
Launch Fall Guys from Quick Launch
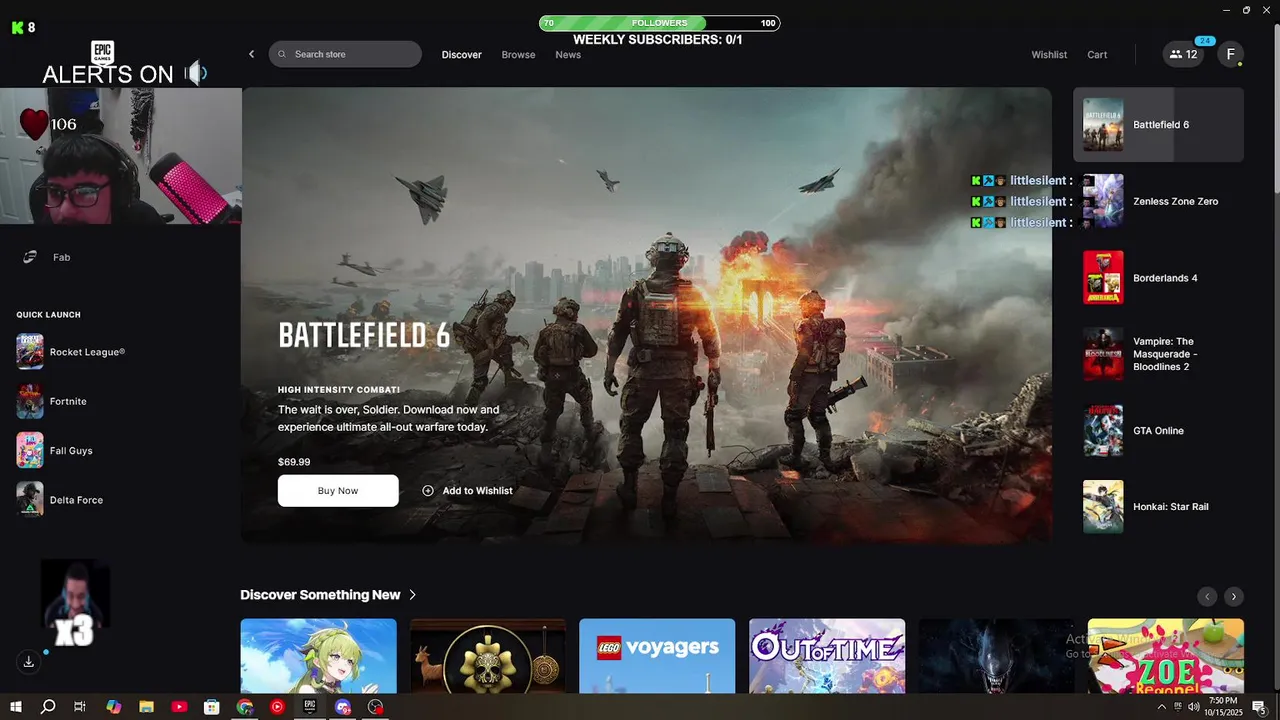pyautogui.click(x=56, y=451)
